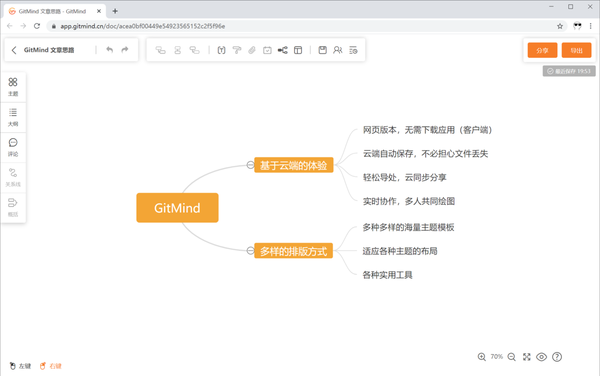Select the node 各种实用工具

(388, 275)
